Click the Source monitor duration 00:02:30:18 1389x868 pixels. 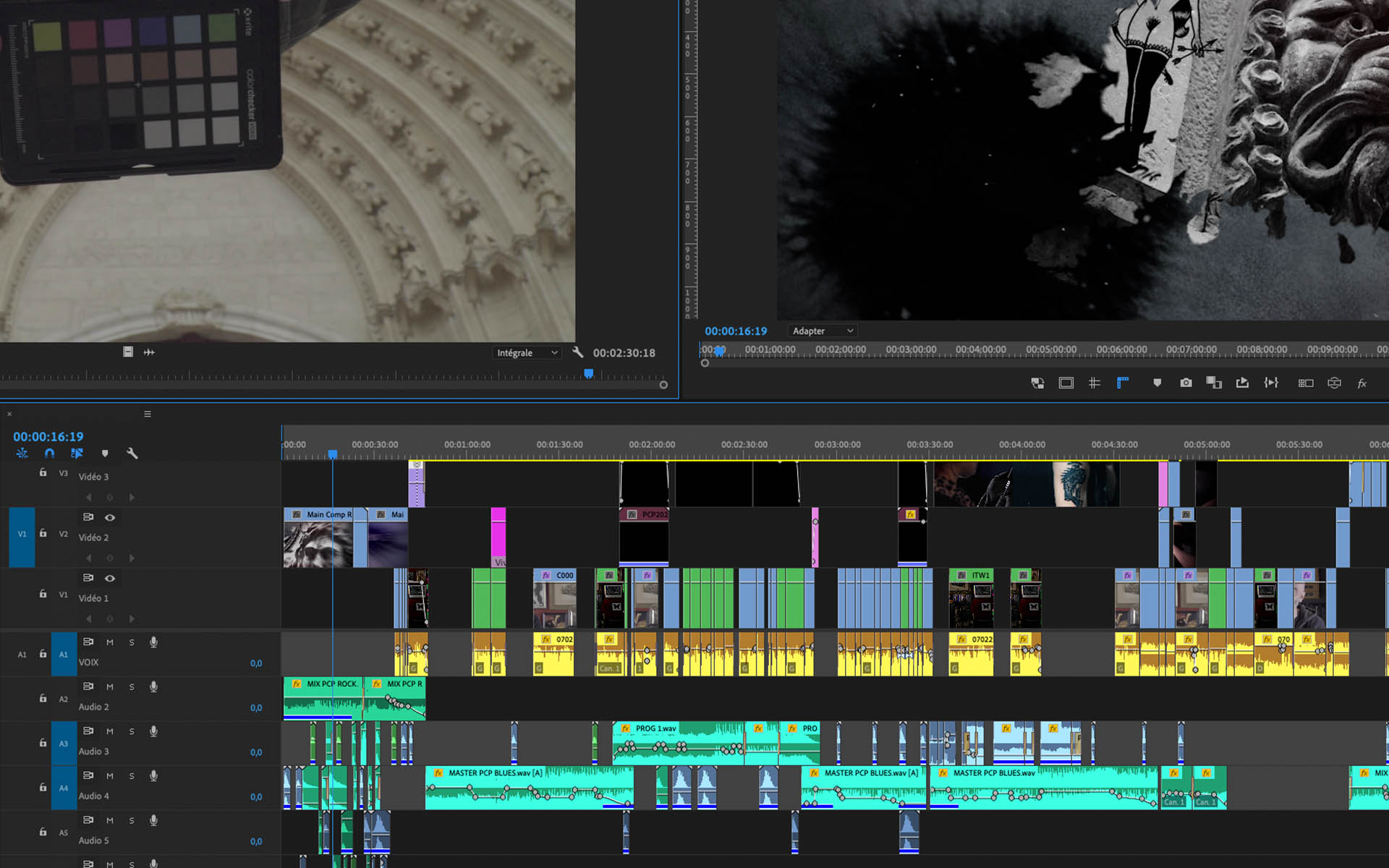point(624,353)
